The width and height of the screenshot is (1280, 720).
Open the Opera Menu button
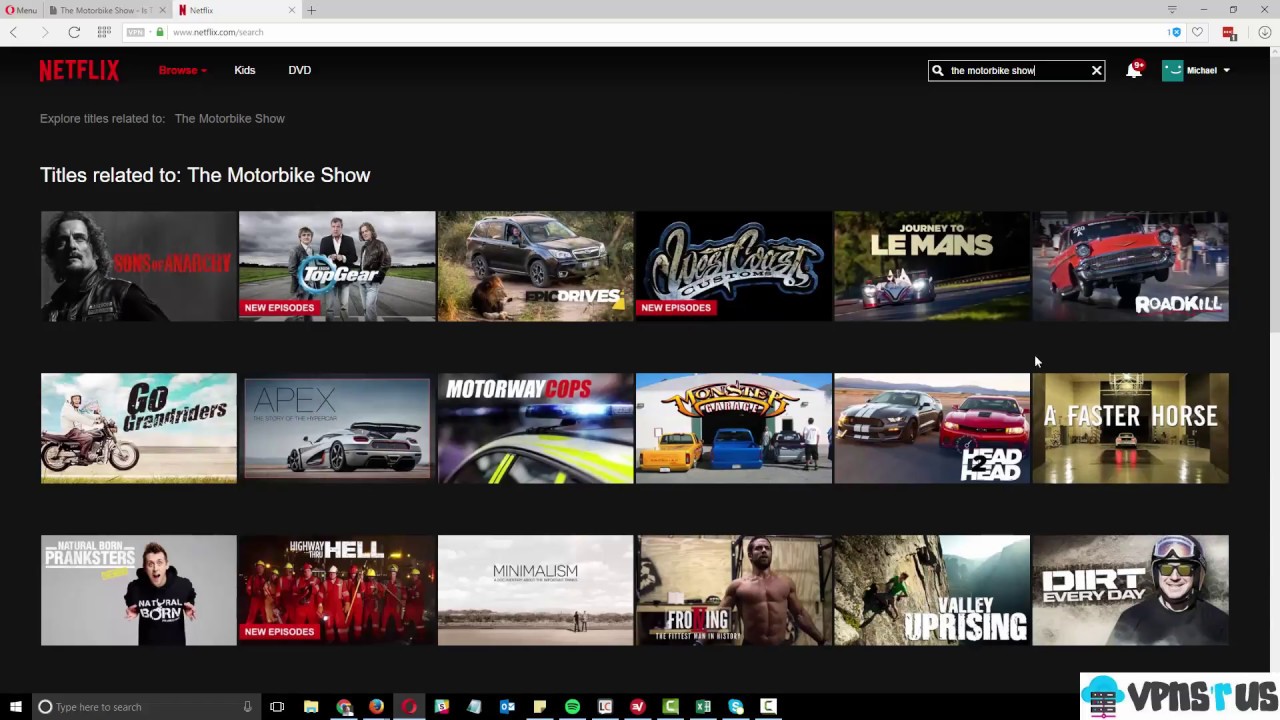pyautogui.click(x=21, y=10)
